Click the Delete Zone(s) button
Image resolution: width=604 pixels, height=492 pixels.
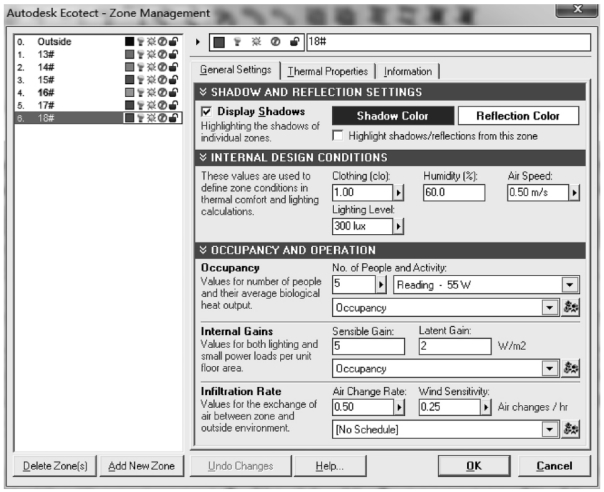(x=55, y=466)
